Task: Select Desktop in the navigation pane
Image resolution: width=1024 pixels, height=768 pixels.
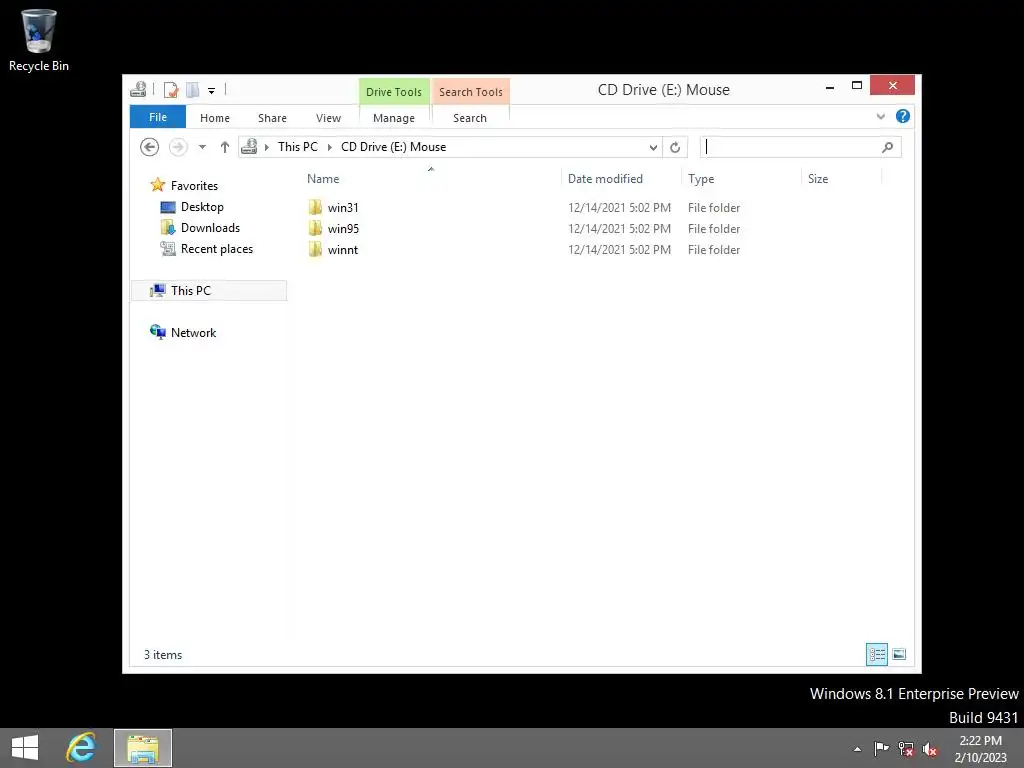Action: (202, 207)
